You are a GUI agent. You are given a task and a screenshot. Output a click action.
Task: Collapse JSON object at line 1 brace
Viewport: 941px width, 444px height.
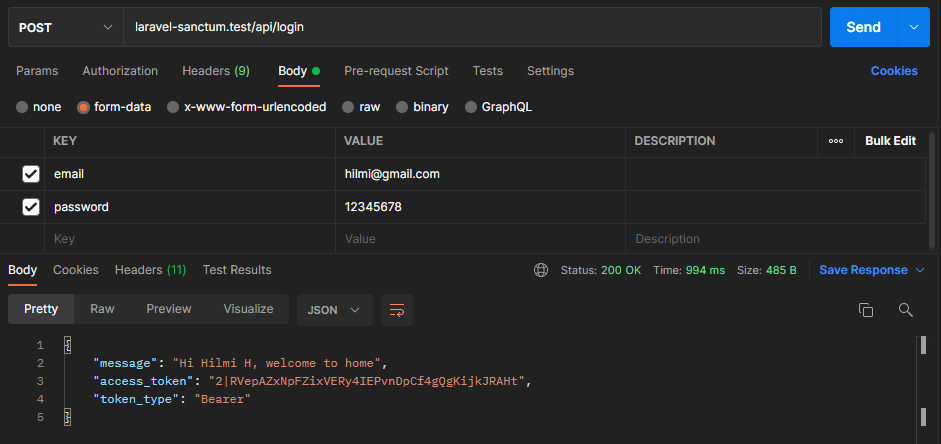(68, 345)
